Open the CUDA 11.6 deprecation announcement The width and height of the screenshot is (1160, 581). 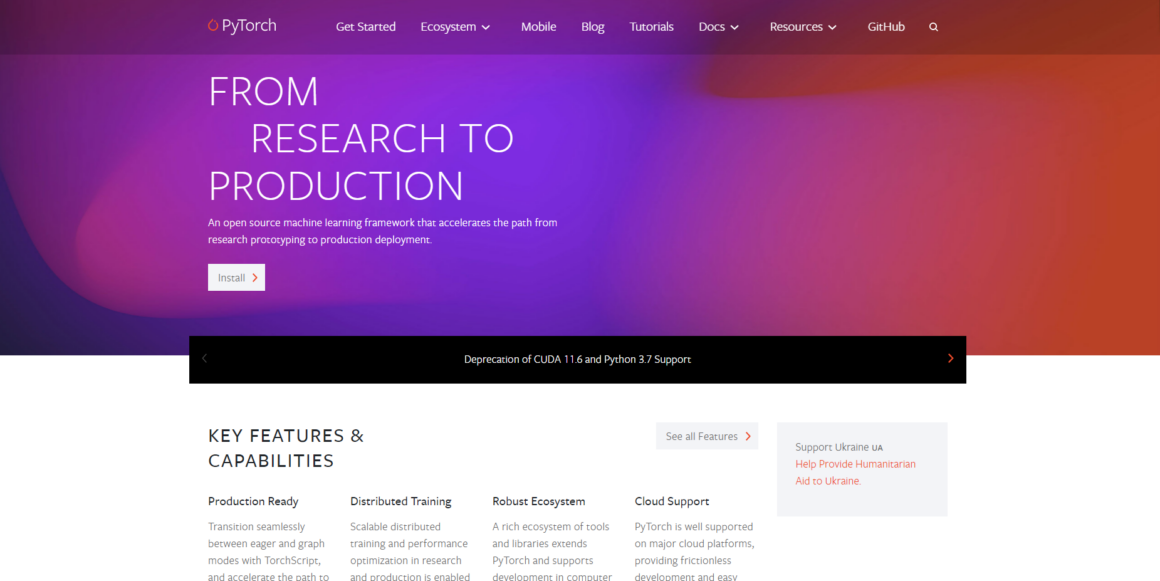577,358
